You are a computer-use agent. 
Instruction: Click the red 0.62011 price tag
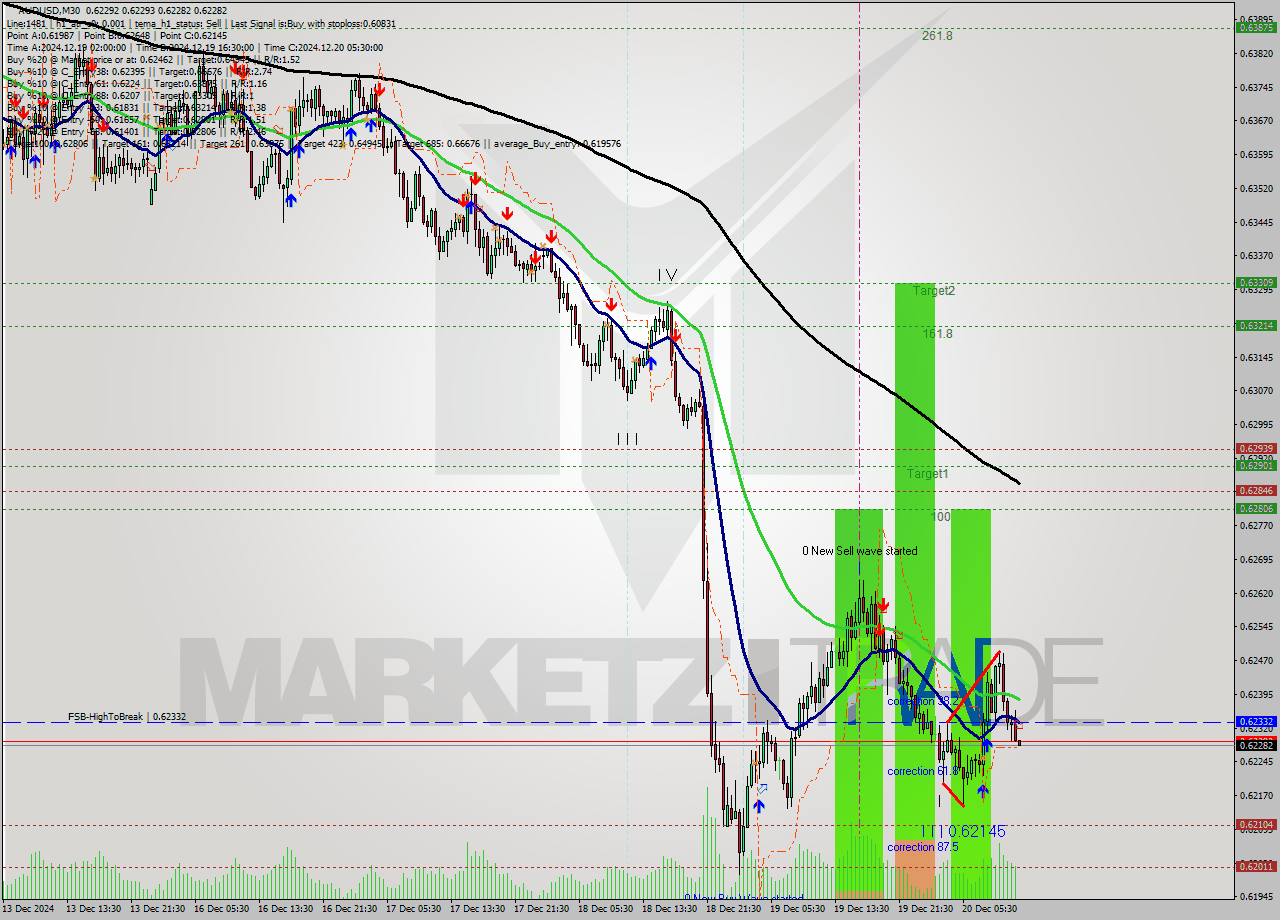tap(1256, 866)
